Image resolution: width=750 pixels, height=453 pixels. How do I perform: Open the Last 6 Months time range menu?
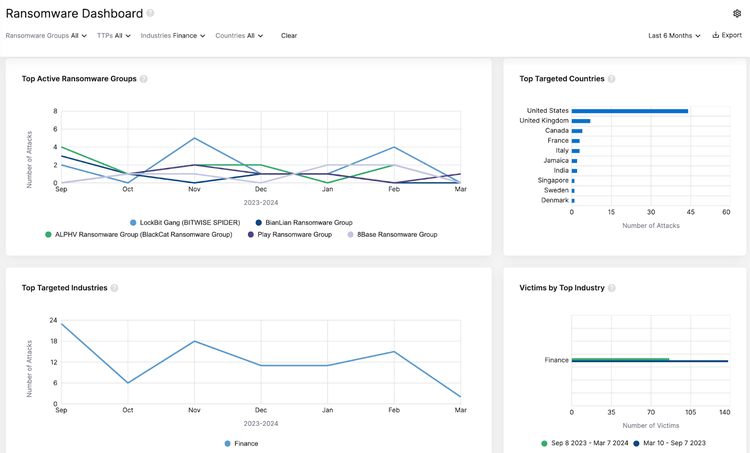coord(674,36)
